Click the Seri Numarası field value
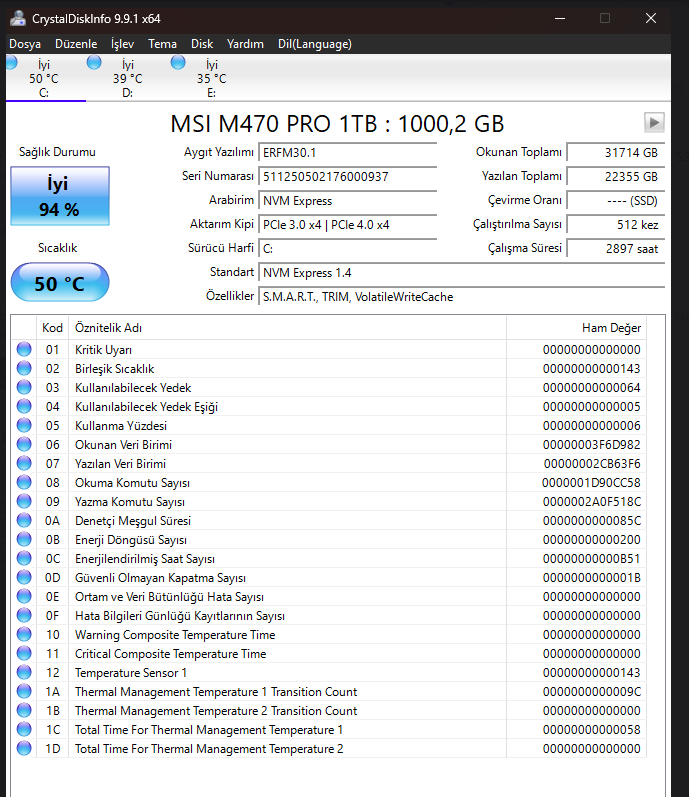689x797 pixels. tap(348, 176)
